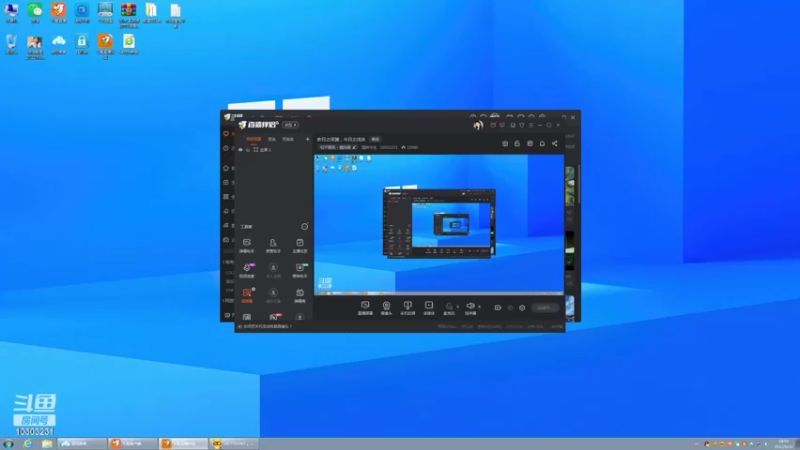
Task: Click the home icon in the rear window sidebar
Action: [226, 168]
